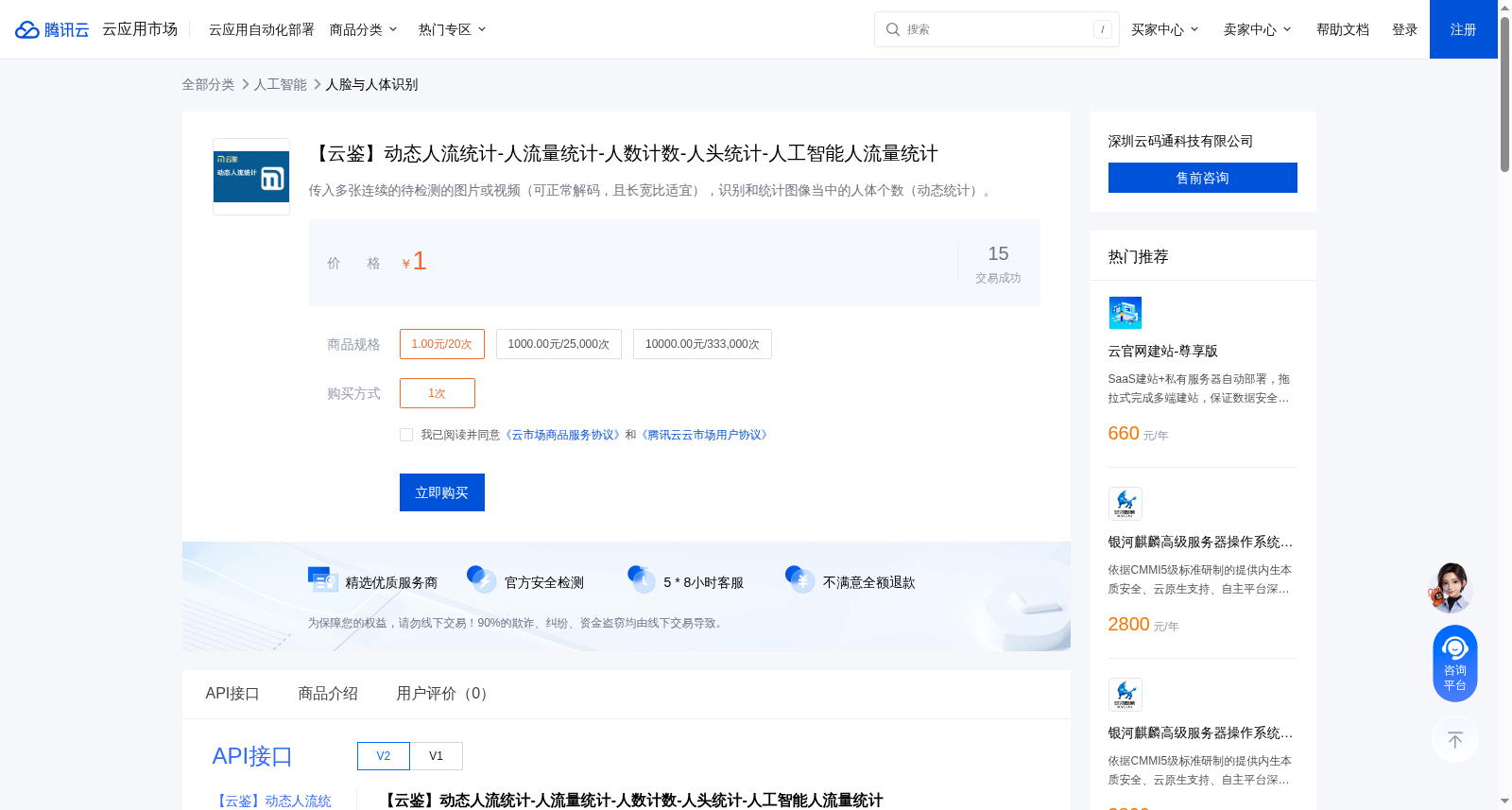Switch to the API接口 tab
The height and width of the screenshot is (810, 1512).
click(232, 694)
